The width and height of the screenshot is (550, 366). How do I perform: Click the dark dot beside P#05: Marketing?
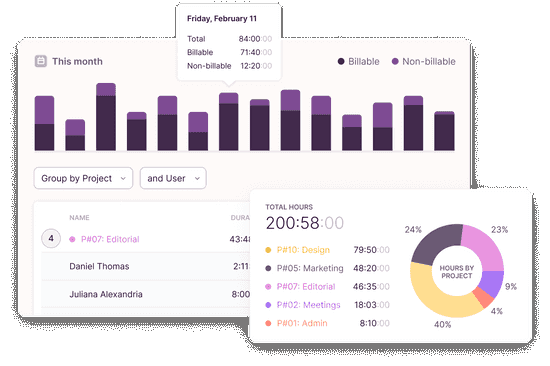pyautogui.click(x=268, y=268)
